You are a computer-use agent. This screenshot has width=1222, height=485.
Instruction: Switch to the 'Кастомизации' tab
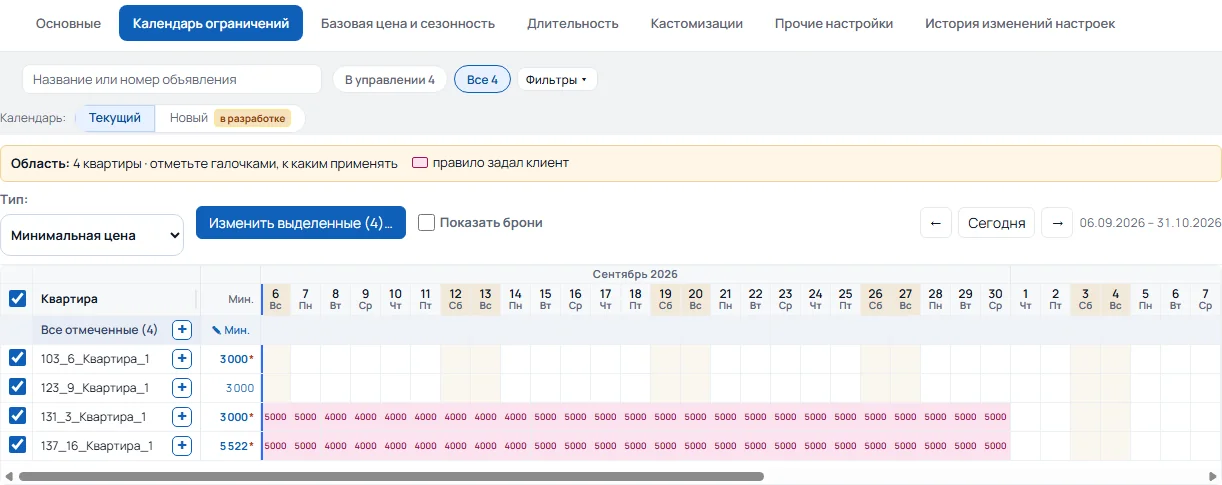(697, 23)
